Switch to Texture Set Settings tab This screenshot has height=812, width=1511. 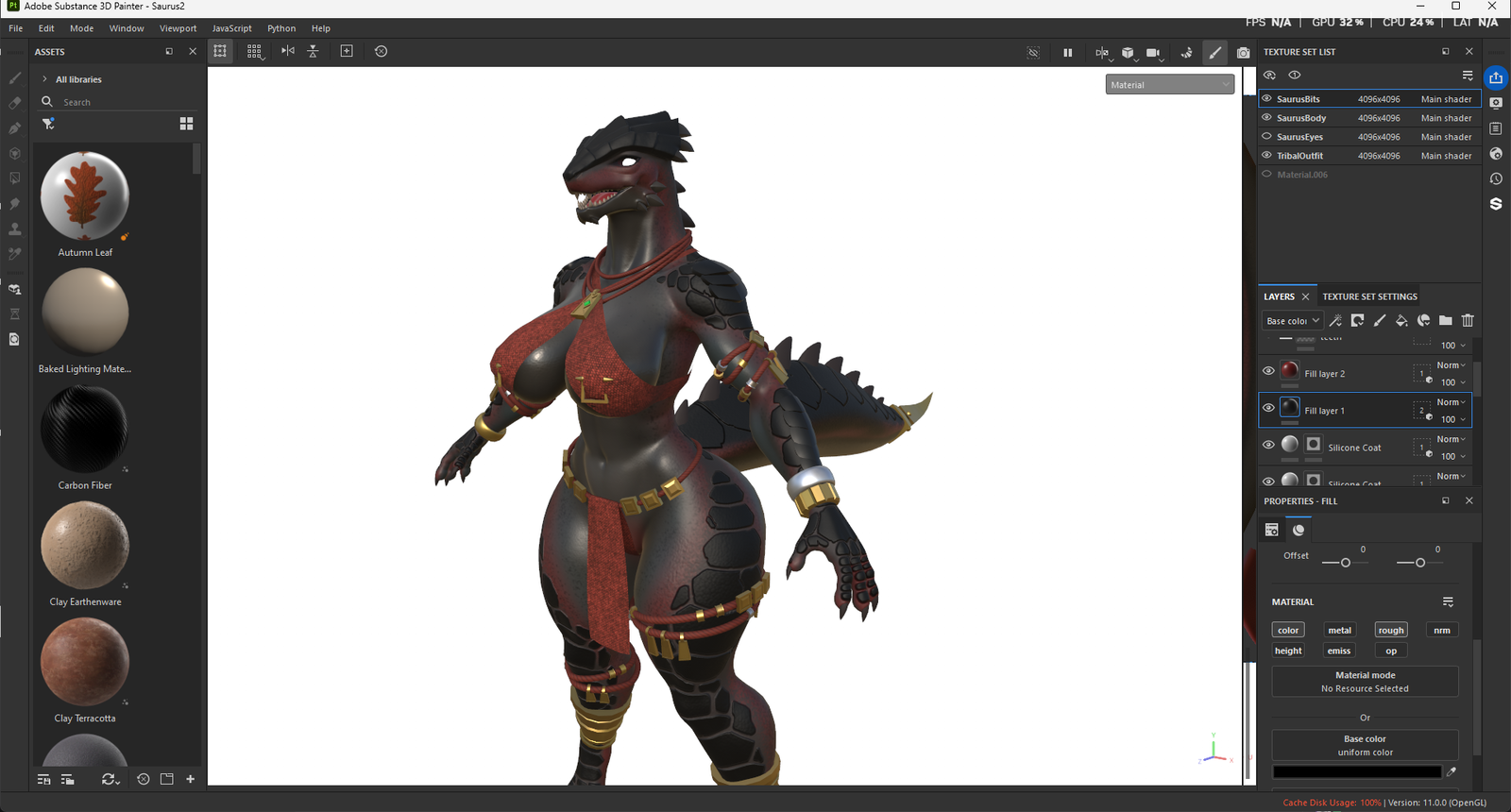[x=1369, y=296]
